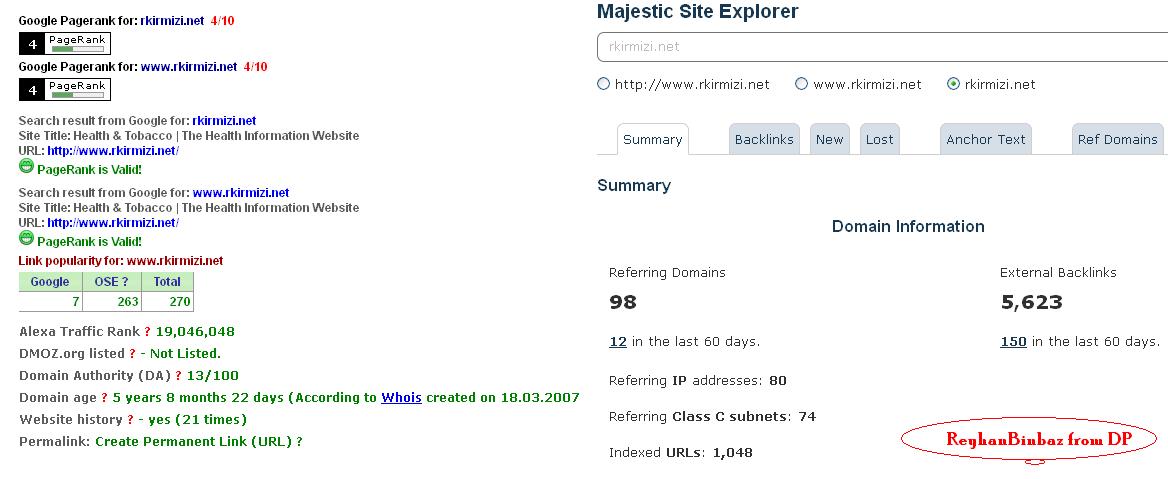The image size is (1168, 479).
Task: Switch to the Backlinks tab
Action: 764,139
